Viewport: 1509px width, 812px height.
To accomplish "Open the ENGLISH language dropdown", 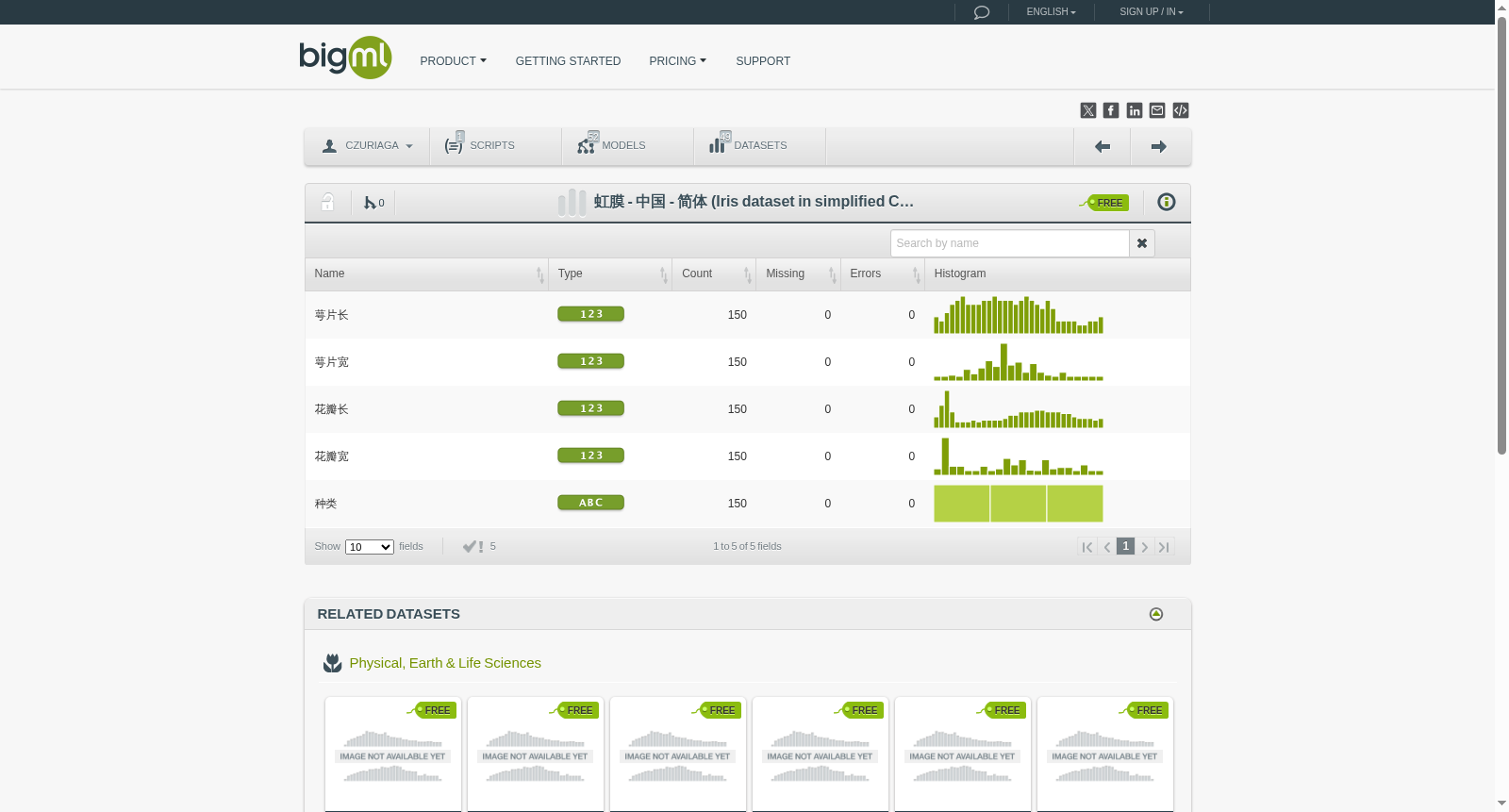I will 1052,12.
